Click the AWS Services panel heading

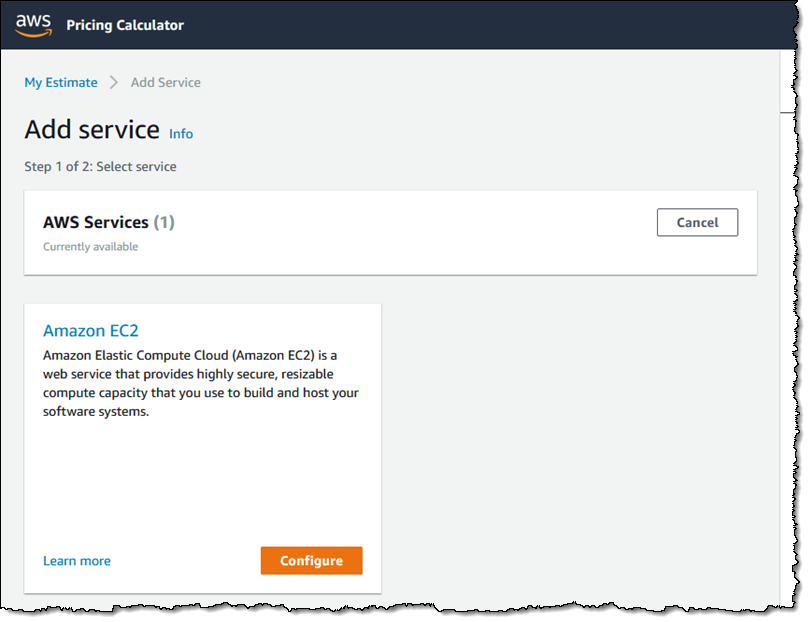[x=96, y=222]
